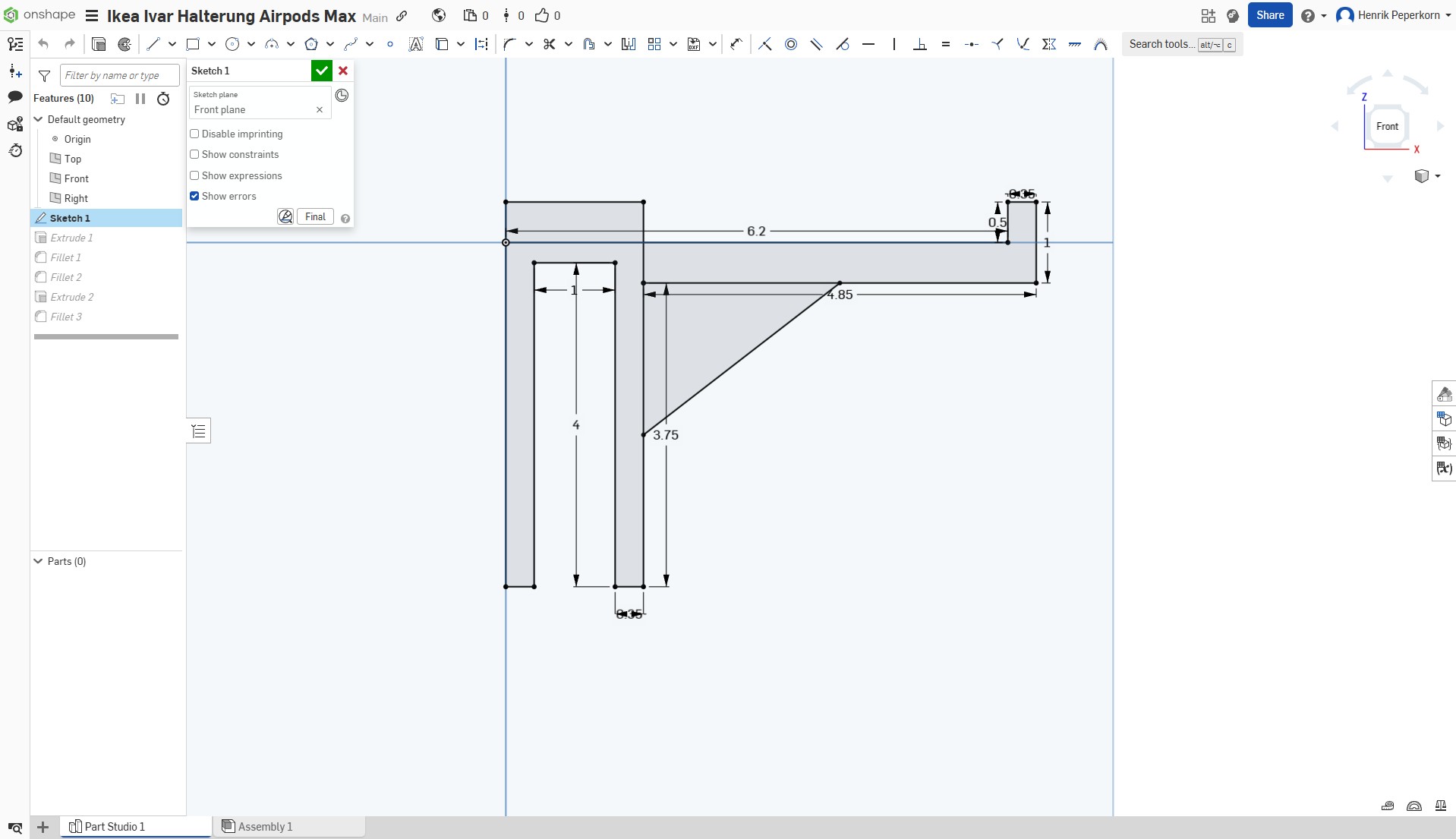The image size is (1456, 839).
Task: Open the Mirror sketch tool
Action: [x=628, y=44]
